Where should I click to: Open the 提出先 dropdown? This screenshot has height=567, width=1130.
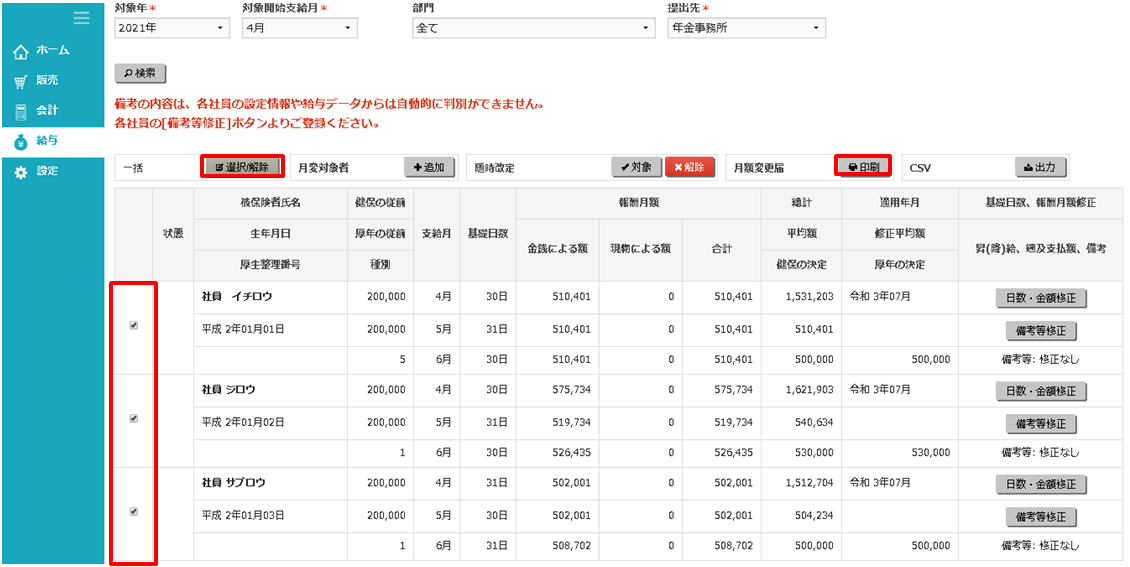click(x=746, y=28)
